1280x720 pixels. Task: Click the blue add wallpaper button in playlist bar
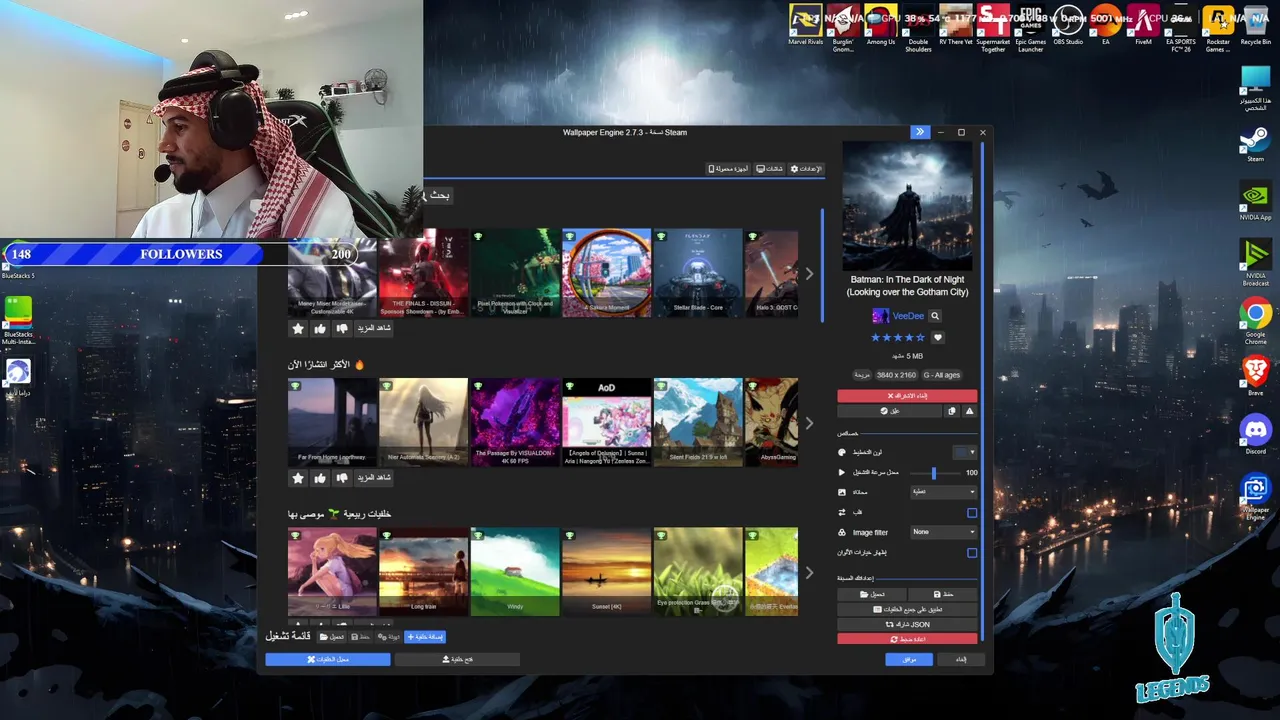coord(425,636)
